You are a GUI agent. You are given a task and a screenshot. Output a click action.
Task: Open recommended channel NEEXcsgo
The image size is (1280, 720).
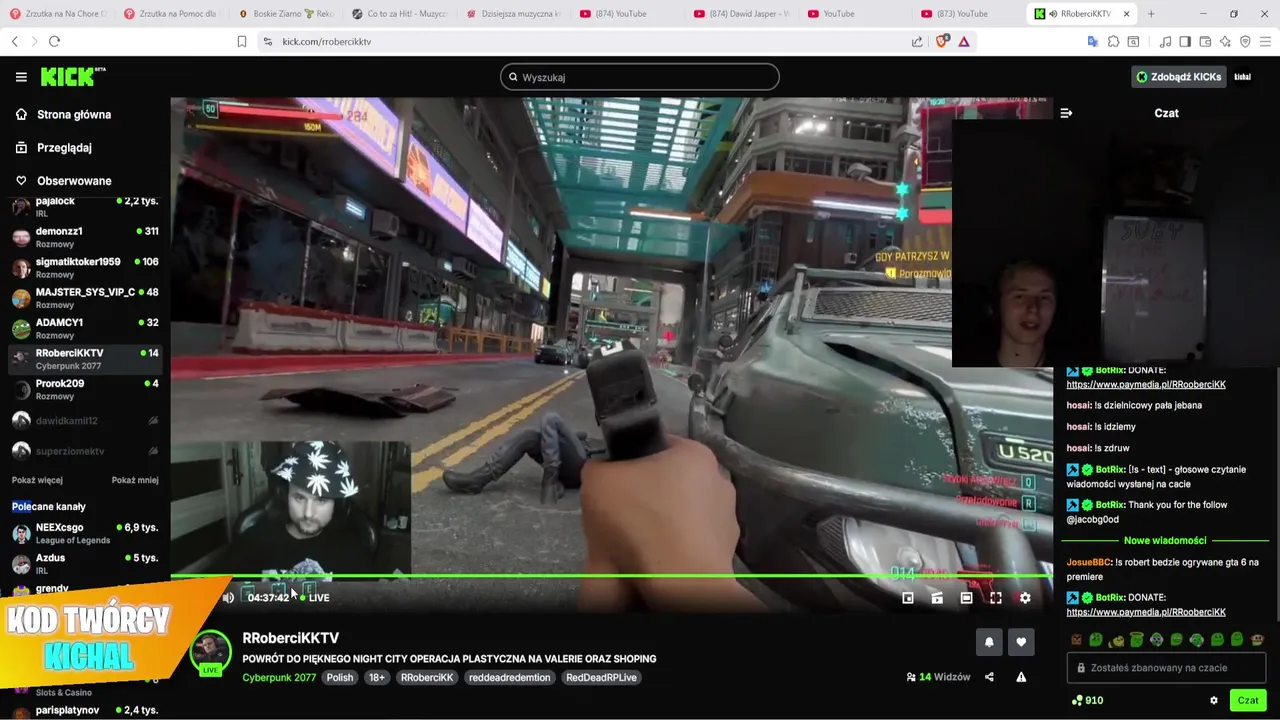85,533
